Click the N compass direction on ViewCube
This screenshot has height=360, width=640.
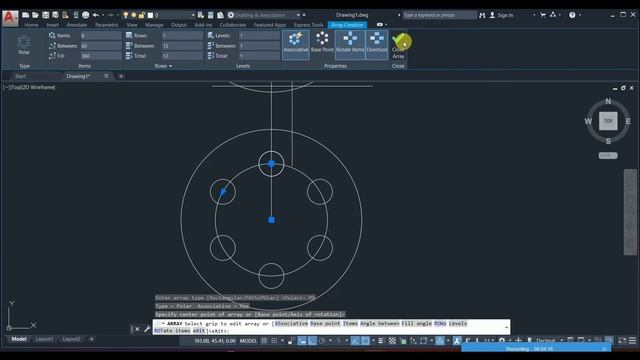coord(608,101)
